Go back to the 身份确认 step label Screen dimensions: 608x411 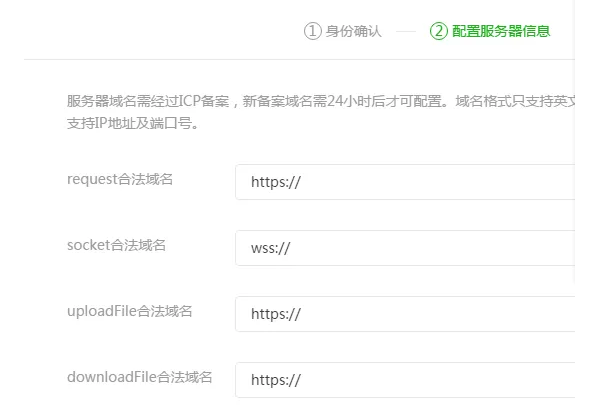click(353, 31)
